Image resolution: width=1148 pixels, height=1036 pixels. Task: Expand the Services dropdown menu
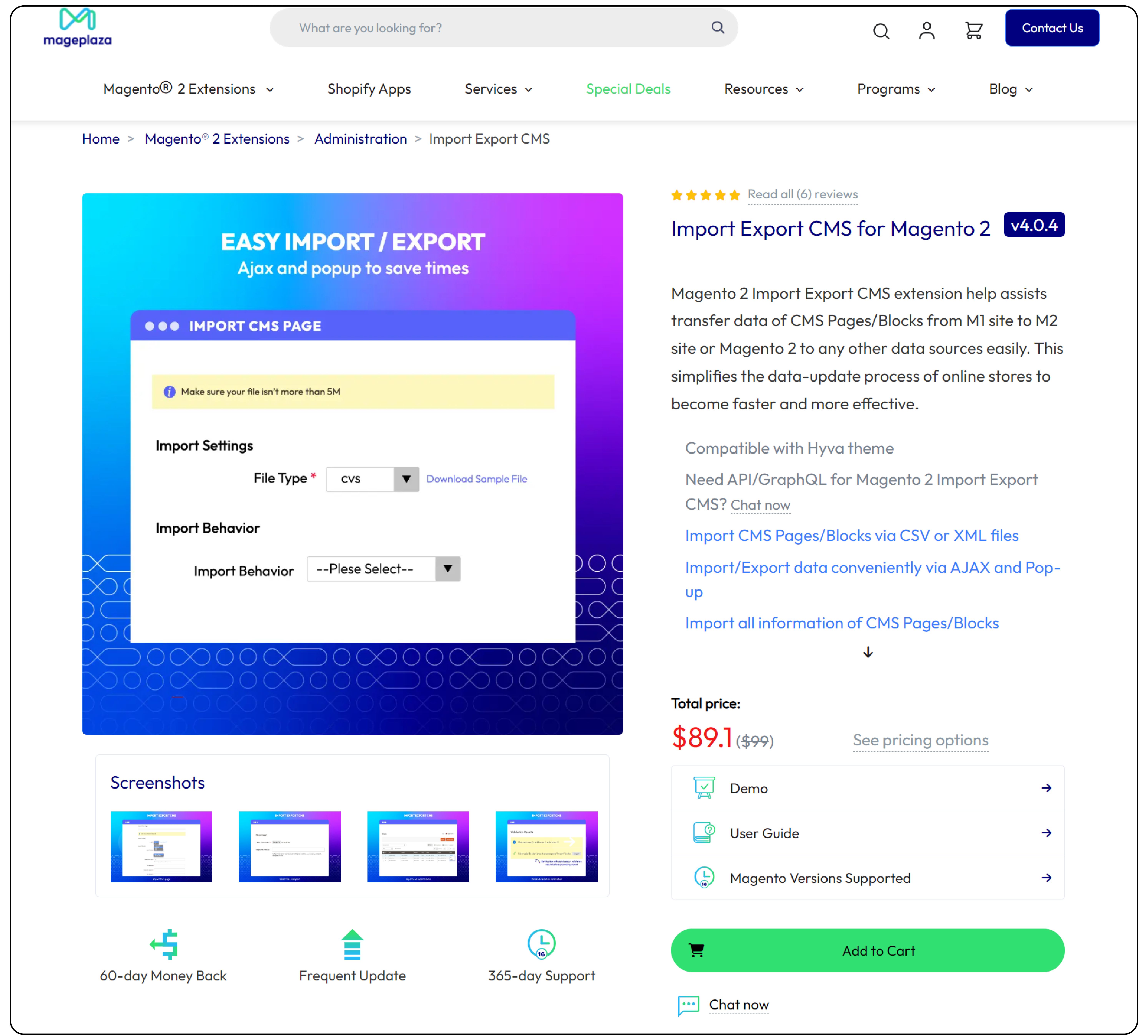pos(499,89)
